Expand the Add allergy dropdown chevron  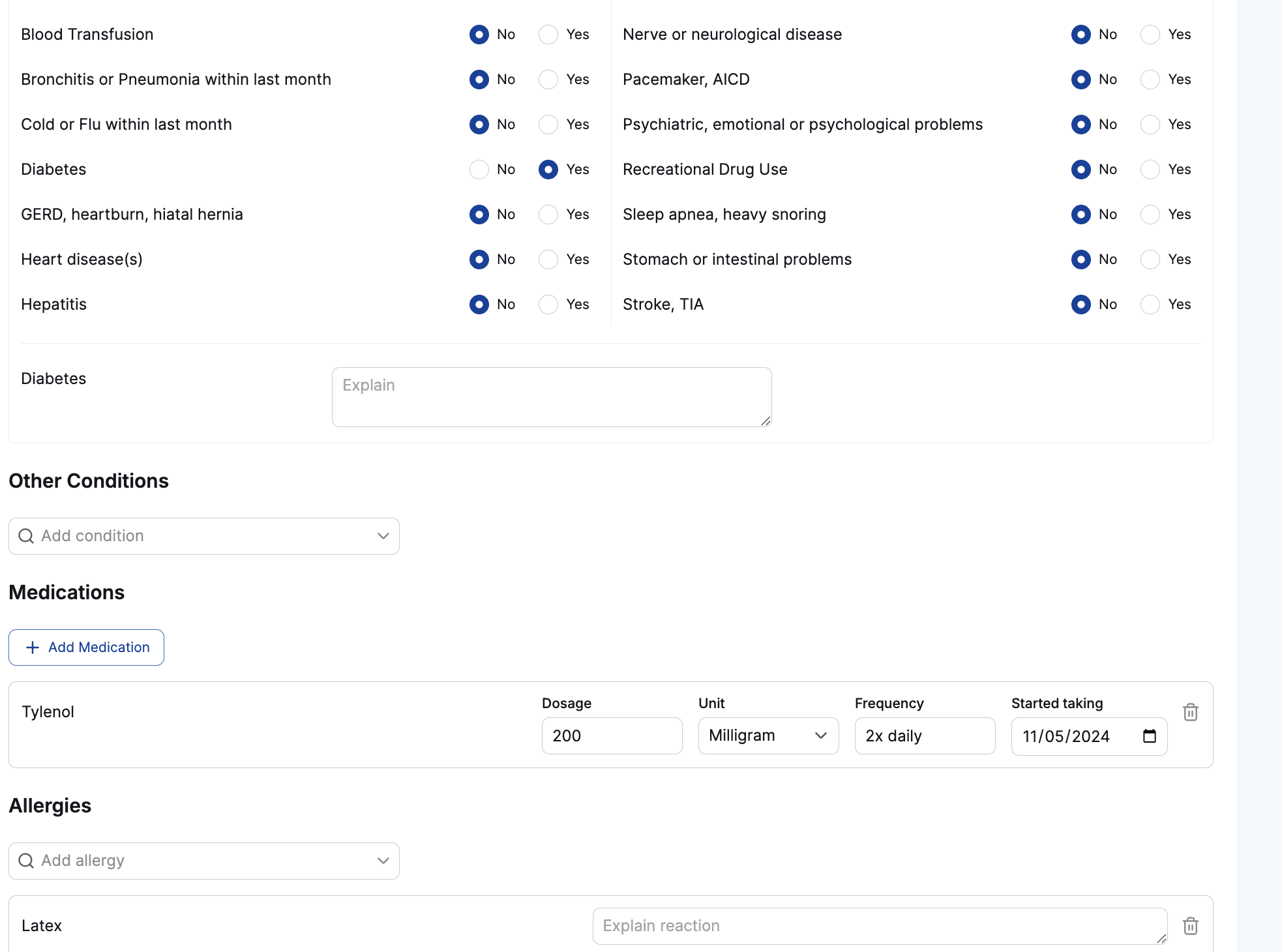pos(383,861)
